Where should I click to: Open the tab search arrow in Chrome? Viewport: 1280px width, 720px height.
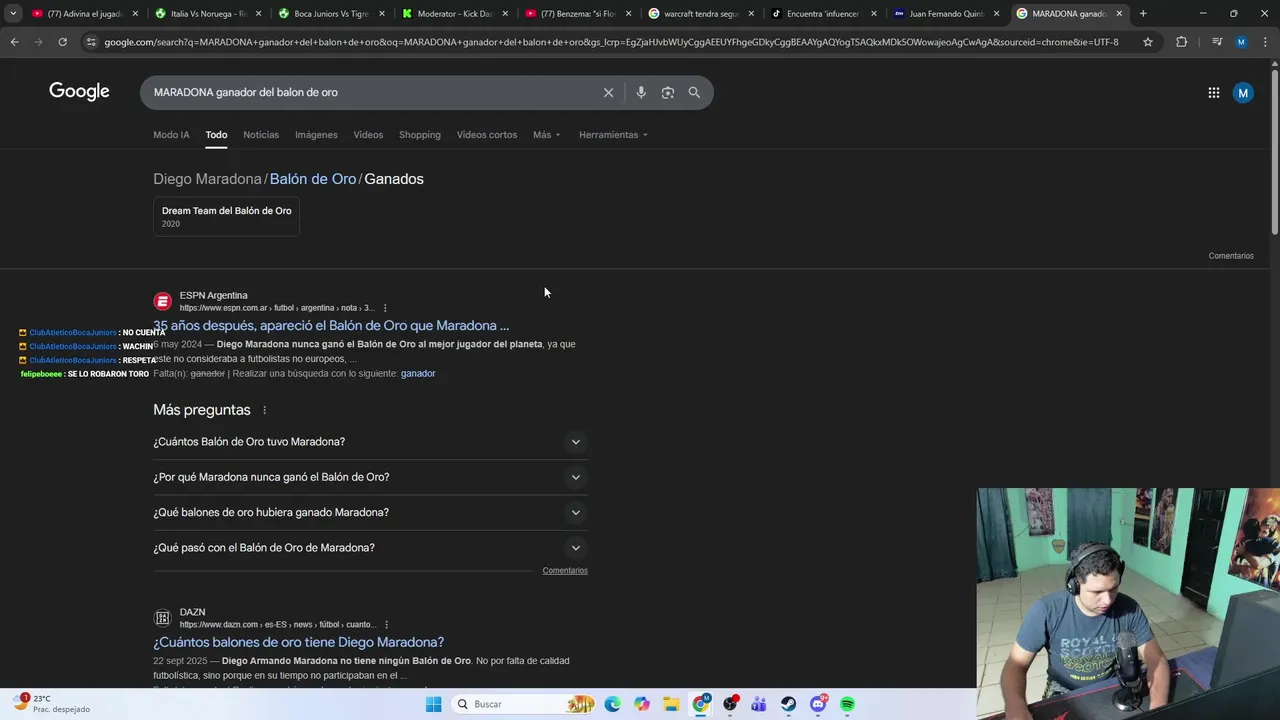click(13, 13)
